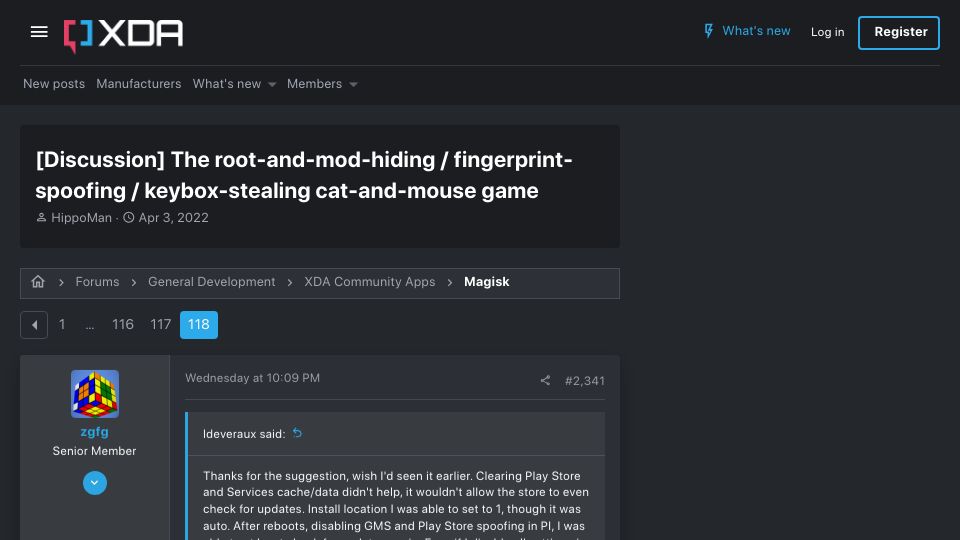This screenshot has height=540, width=960.
Task: Go to previous page arrow
Action: (34, 324)
